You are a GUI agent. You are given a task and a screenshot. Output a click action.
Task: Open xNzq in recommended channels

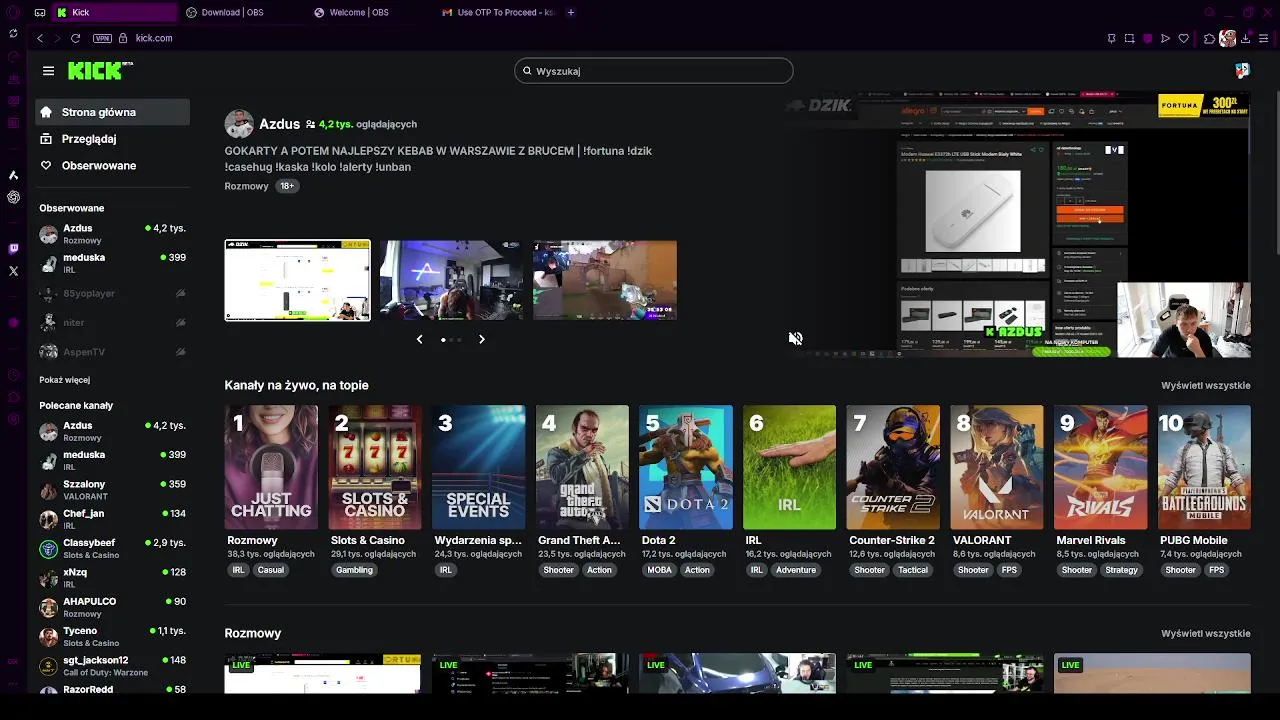112,578
